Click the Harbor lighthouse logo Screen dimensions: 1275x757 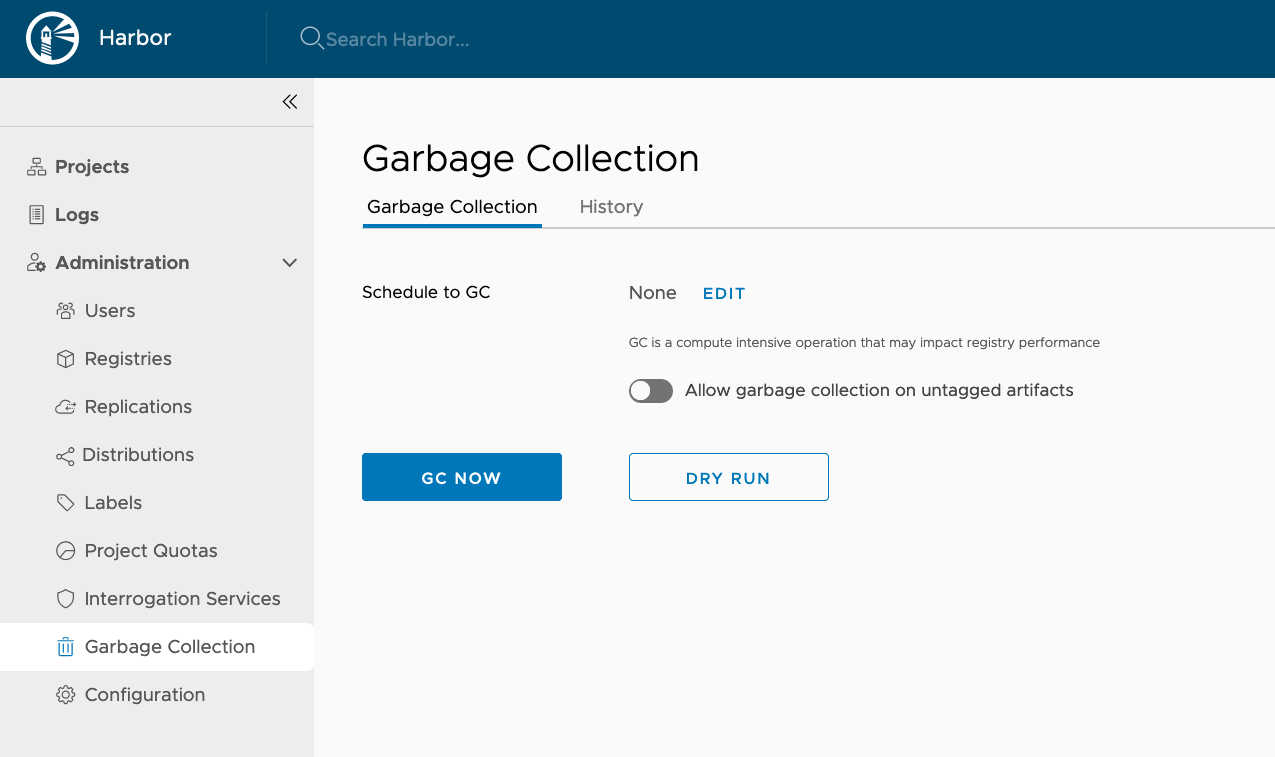coord(51,38)
